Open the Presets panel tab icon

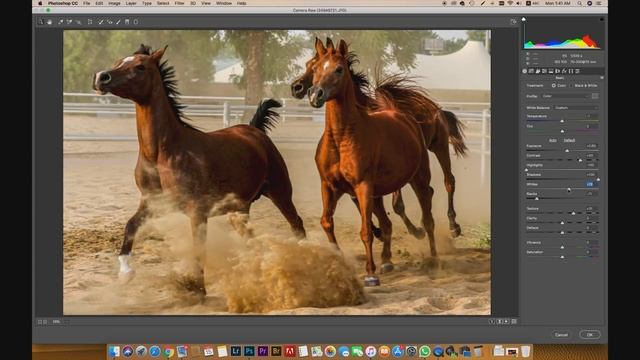(577, 71)
